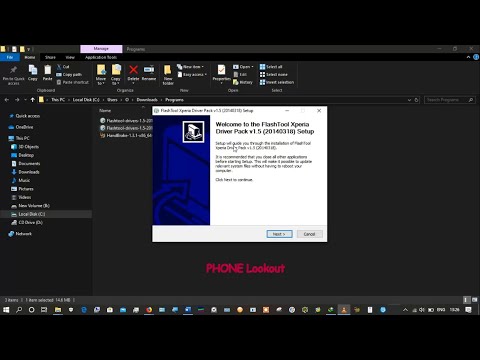
Task: Choose Copy path in the ribbon
Action: point(69,74)
